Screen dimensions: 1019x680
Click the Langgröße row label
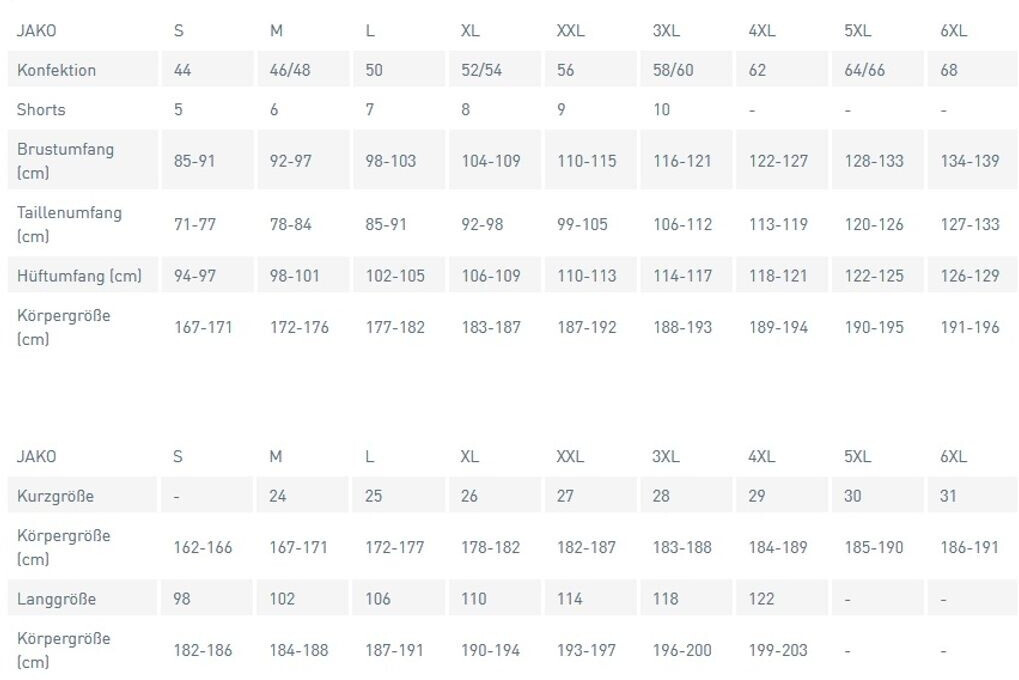(55, 599)
